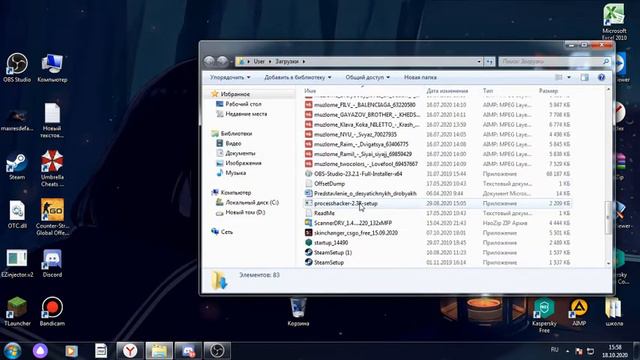
Task: Expand the address bar history dropdown
Action: point(479,62)
